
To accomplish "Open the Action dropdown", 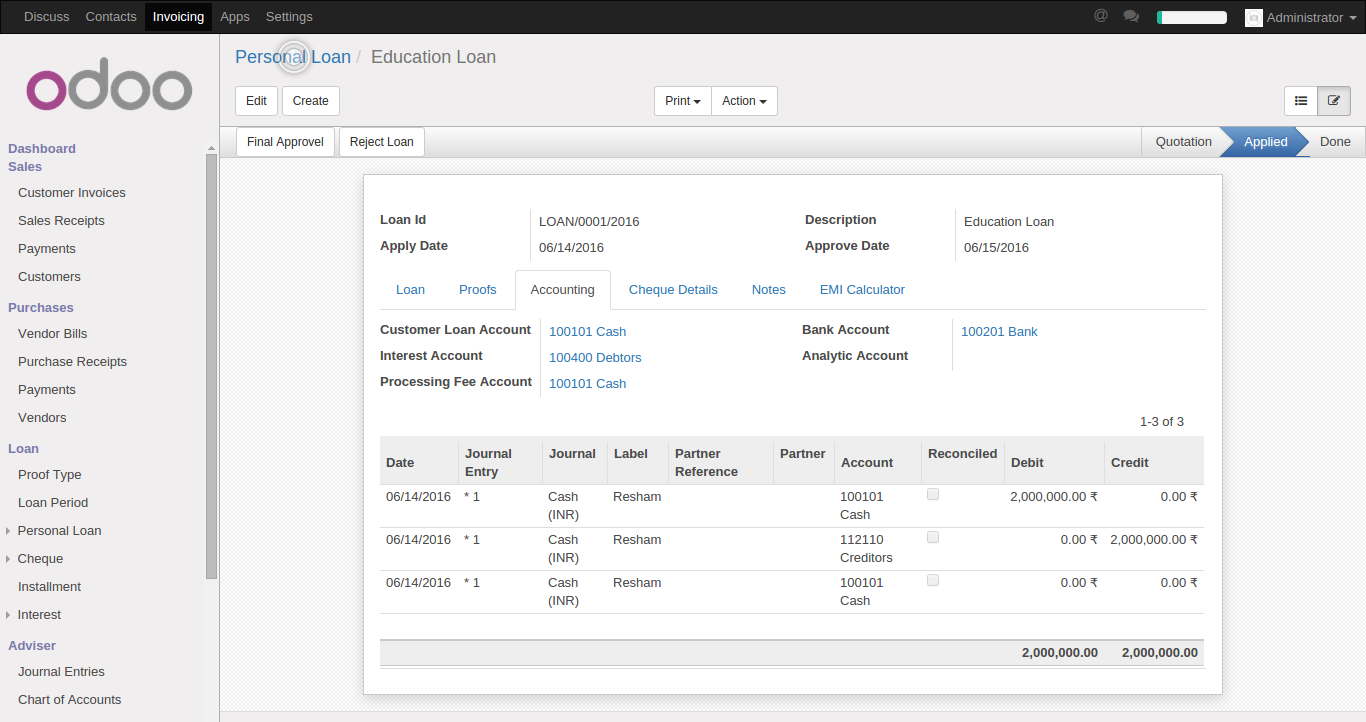I will (x=744, y=101).
